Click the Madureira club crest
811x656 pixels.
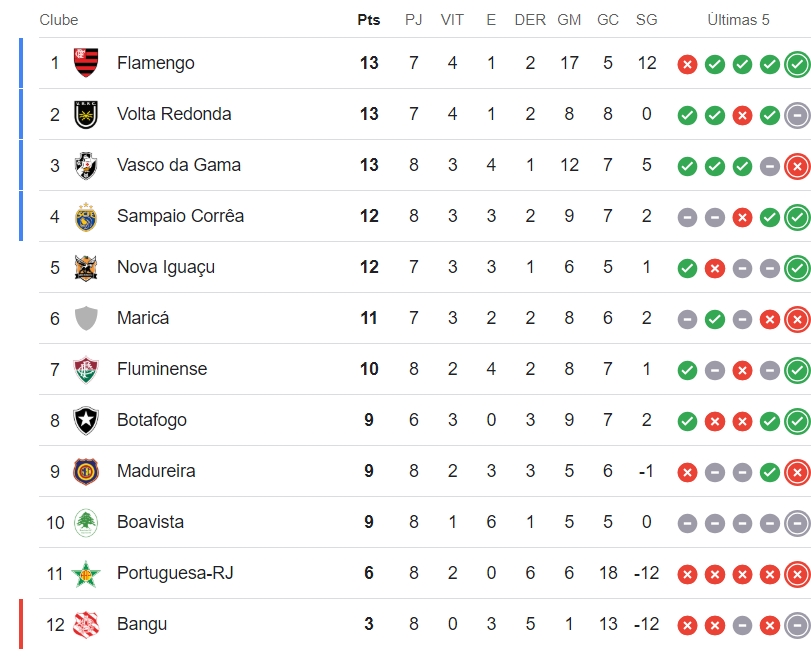pos(86,471)
